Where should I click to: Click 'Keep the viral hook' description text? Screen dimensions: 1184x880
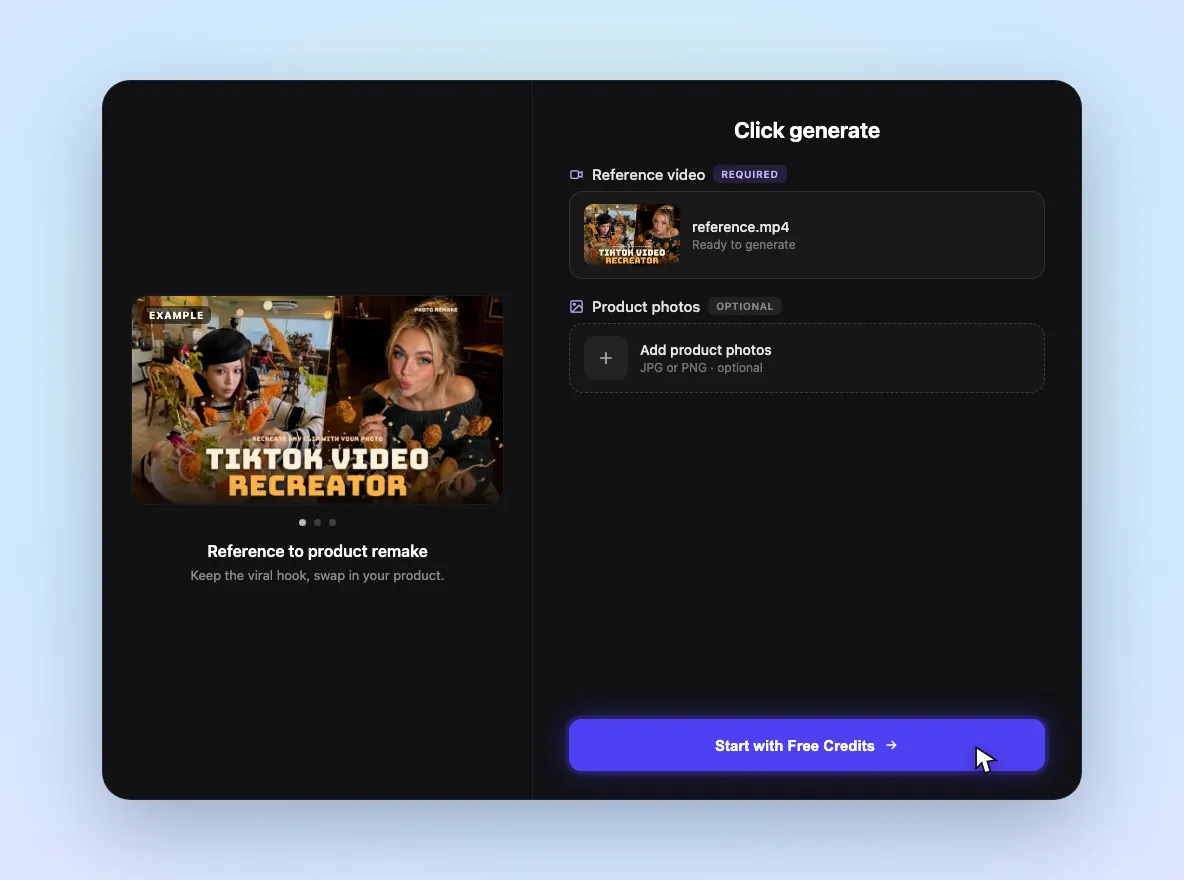click(x=317, y=576)
